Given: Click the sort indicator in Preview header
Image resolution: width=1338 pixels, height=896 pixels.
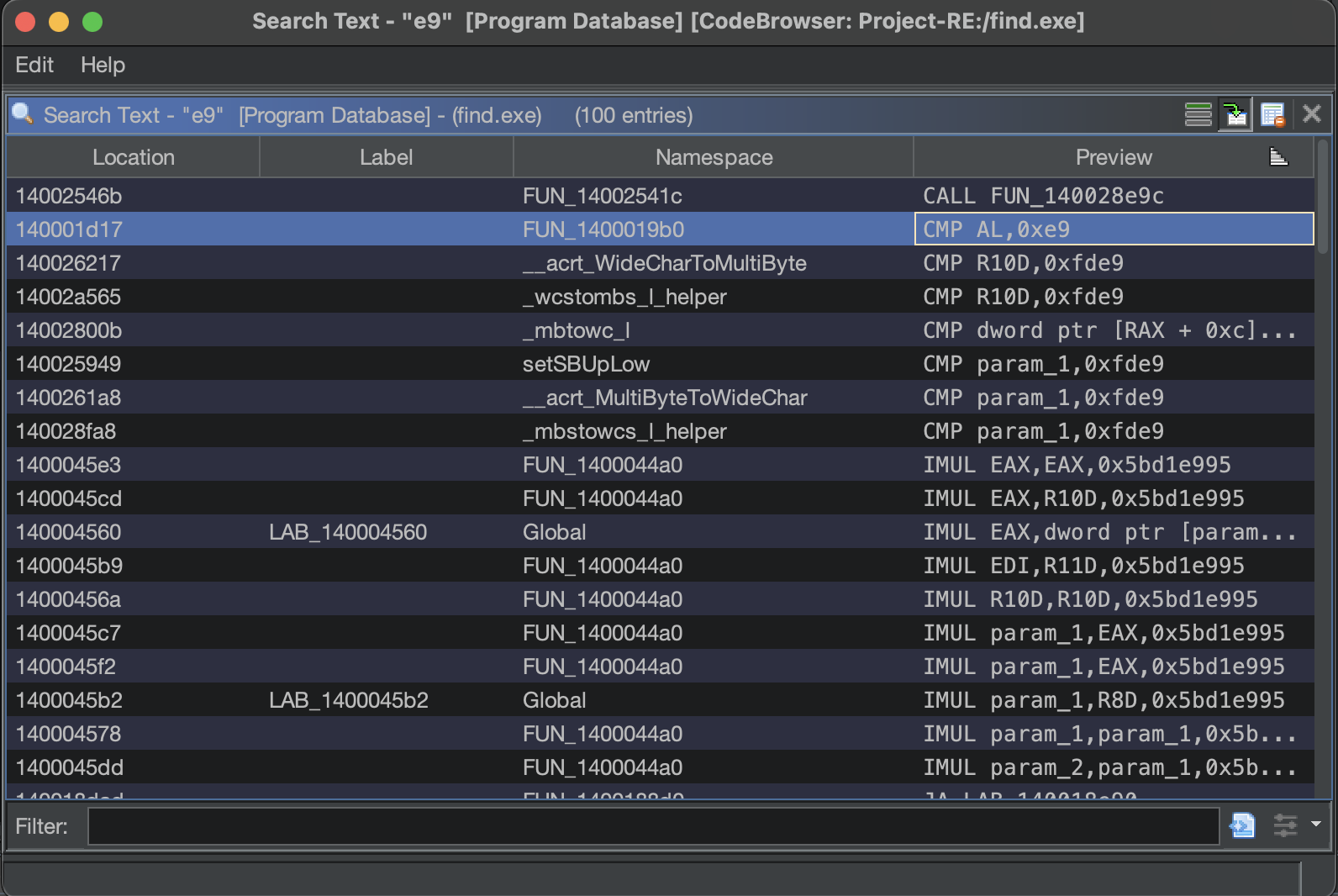Looking at the screenshot, I should (1278, 156).
